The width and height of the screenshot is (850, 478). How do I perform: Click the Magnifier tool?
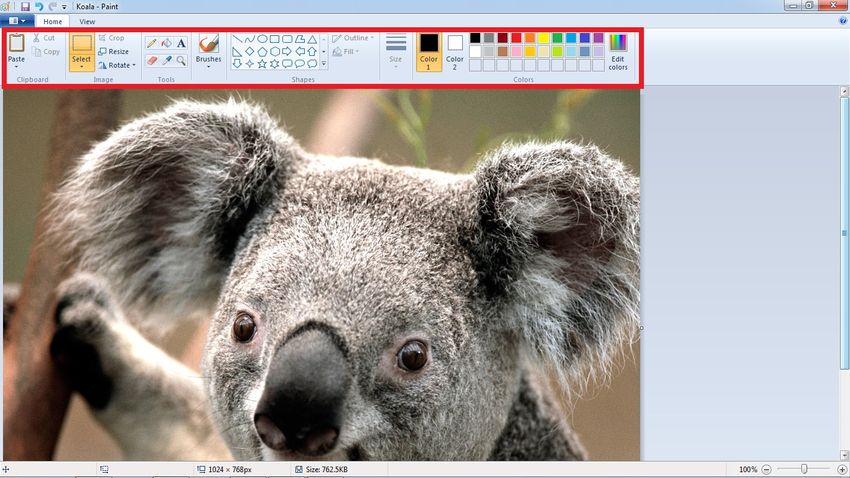pyautogui.click(x=181, y=61)
